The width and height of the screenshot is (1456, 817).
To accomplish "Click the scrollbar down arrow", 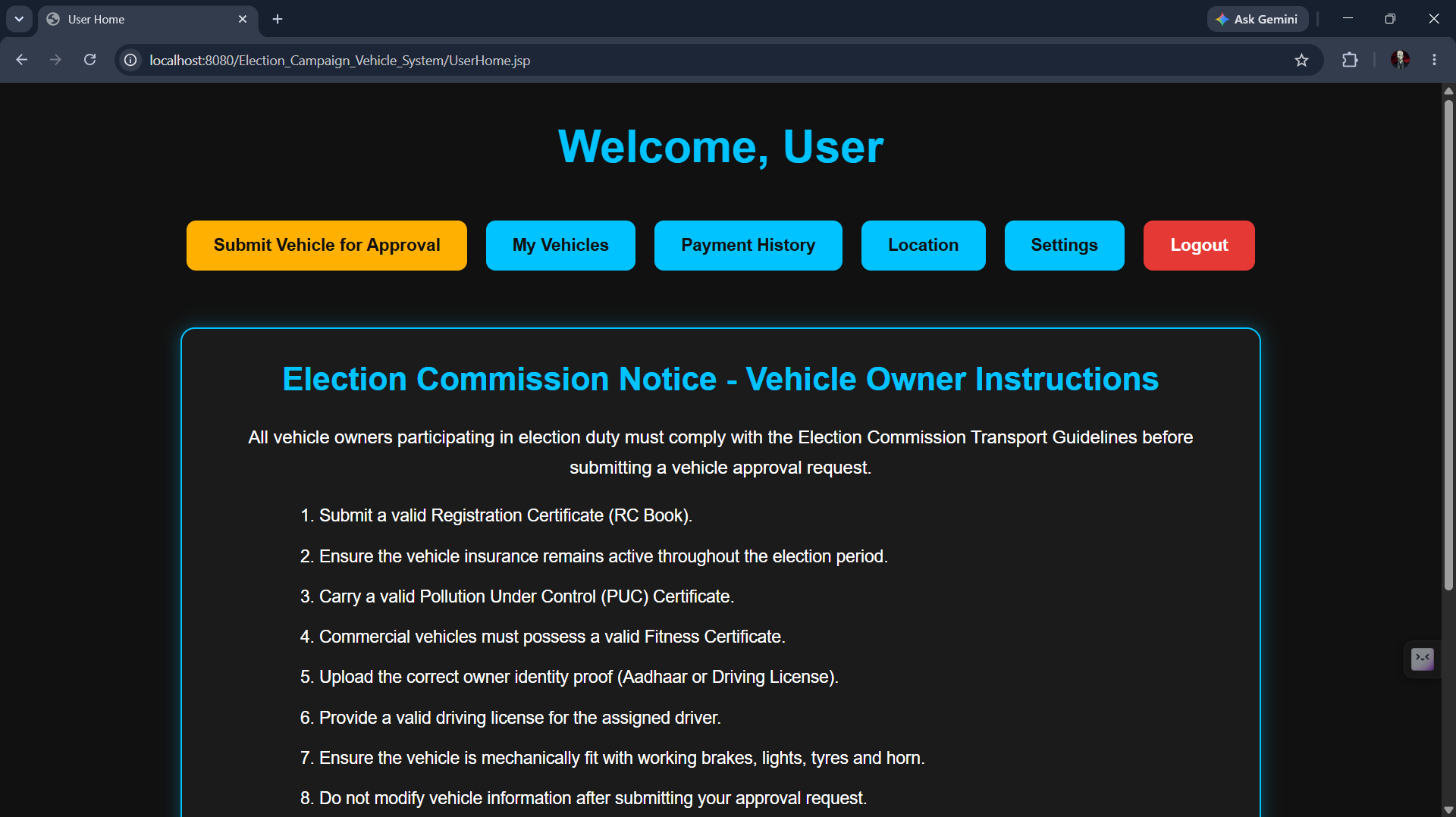I will pyautogui.click(x=1448, y=809).
